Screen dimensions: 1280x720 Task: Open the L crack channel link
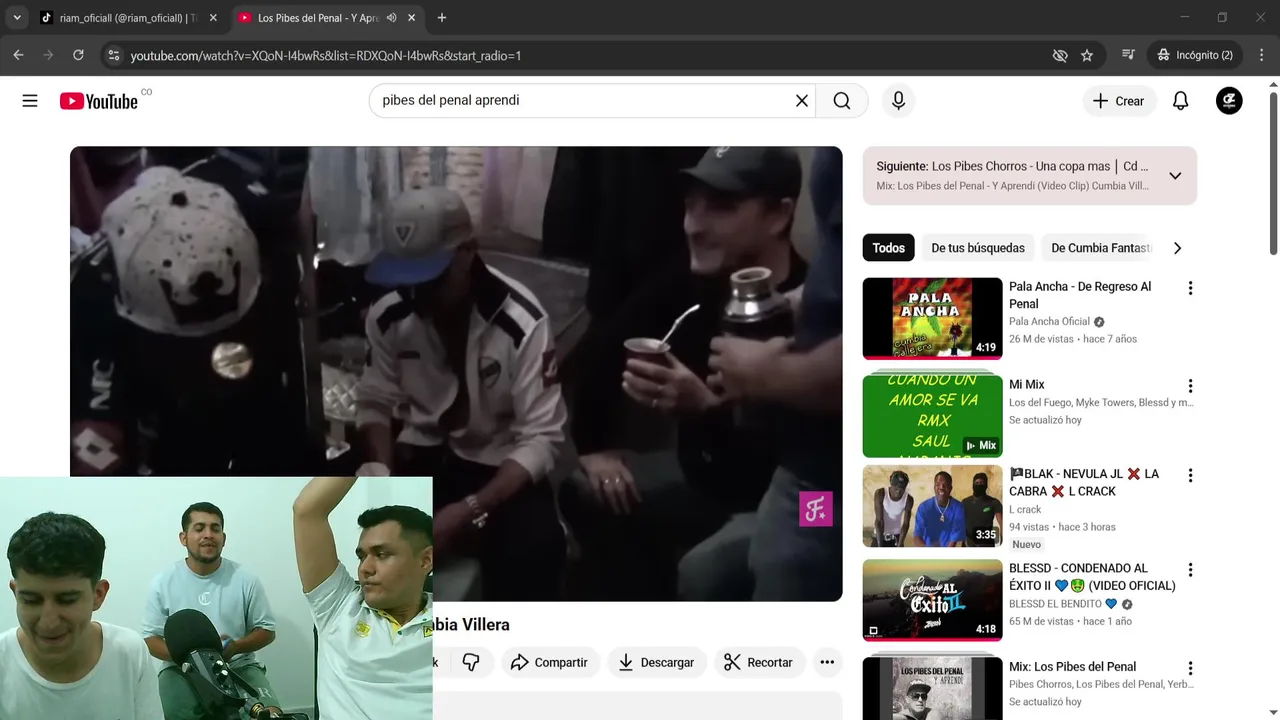(x=1025, y=510)
